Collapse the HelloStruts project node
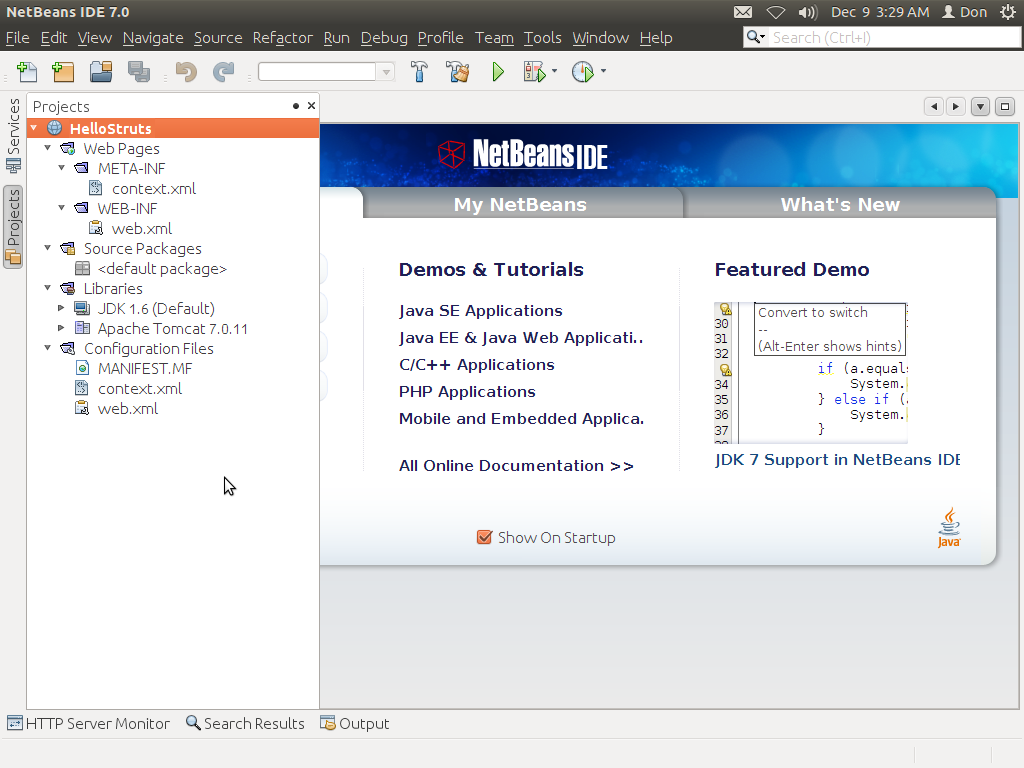1024x768 pixels. coord(34,127)
